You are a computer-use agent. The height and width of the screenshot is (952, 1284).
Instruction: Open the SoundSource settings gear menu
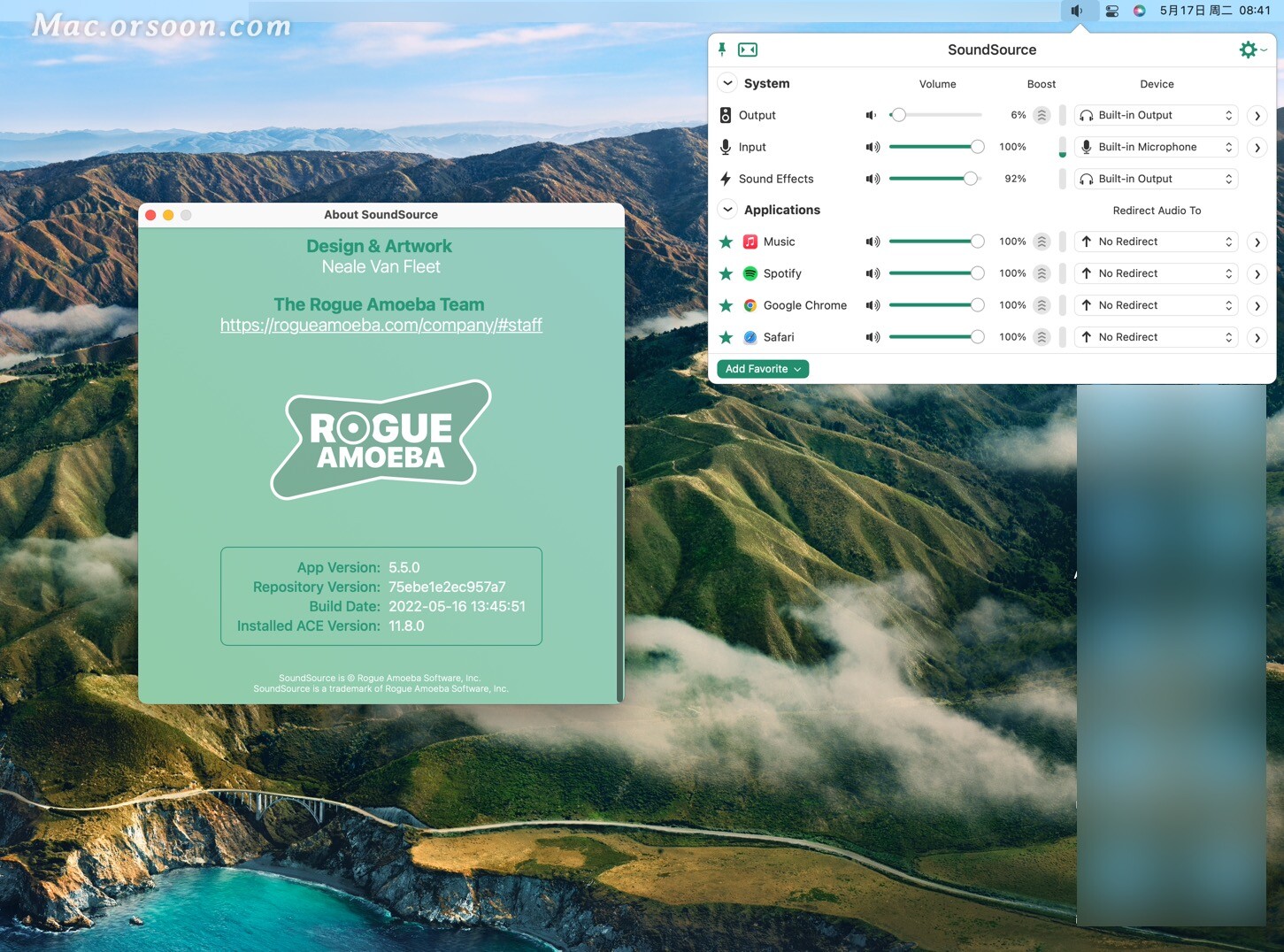1252,50
